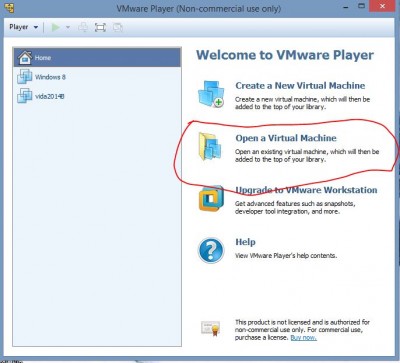Click the green Play virtual machine button

tap(56, 27)
